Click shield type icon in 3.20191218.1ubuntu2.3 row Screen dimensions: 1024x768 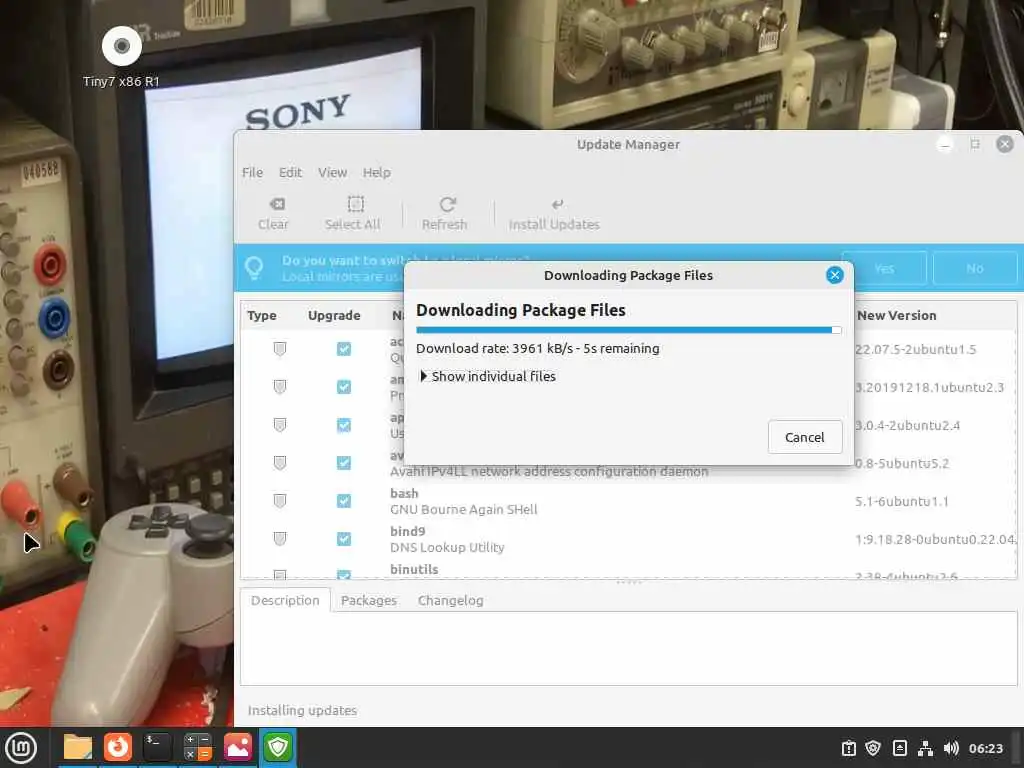tap(280, 387)
